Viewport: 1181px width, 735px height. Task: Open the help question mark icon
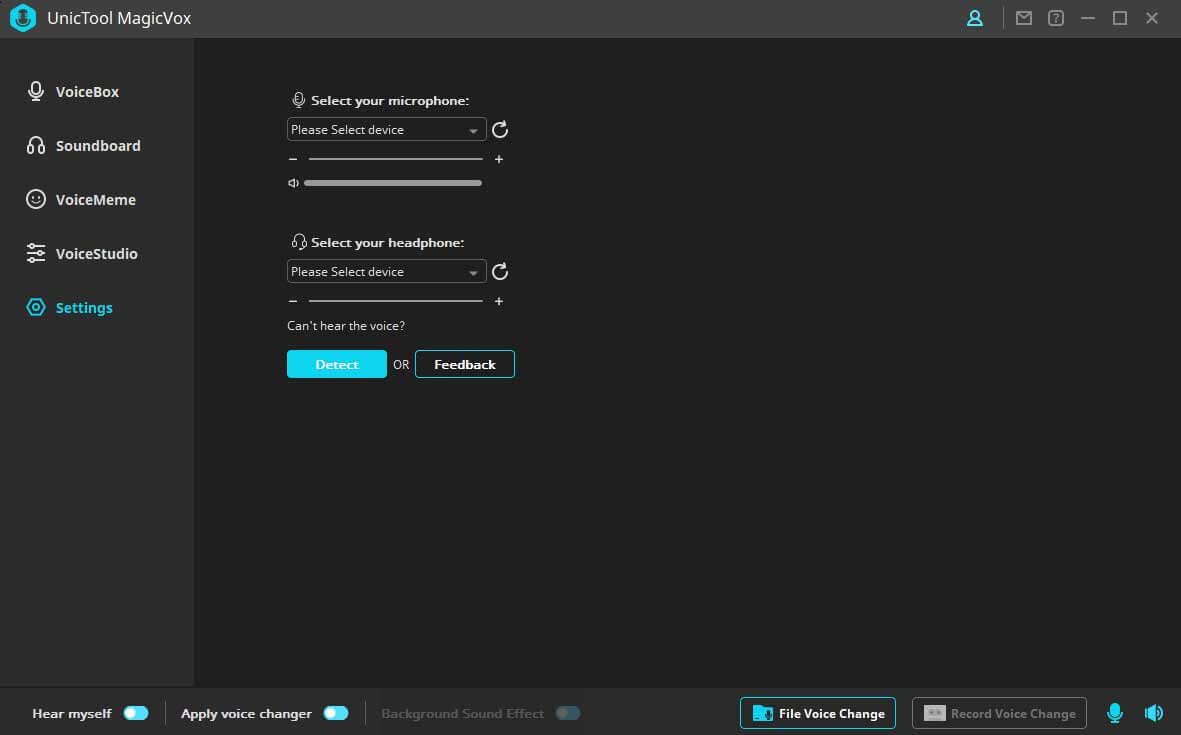(1055, 18)
